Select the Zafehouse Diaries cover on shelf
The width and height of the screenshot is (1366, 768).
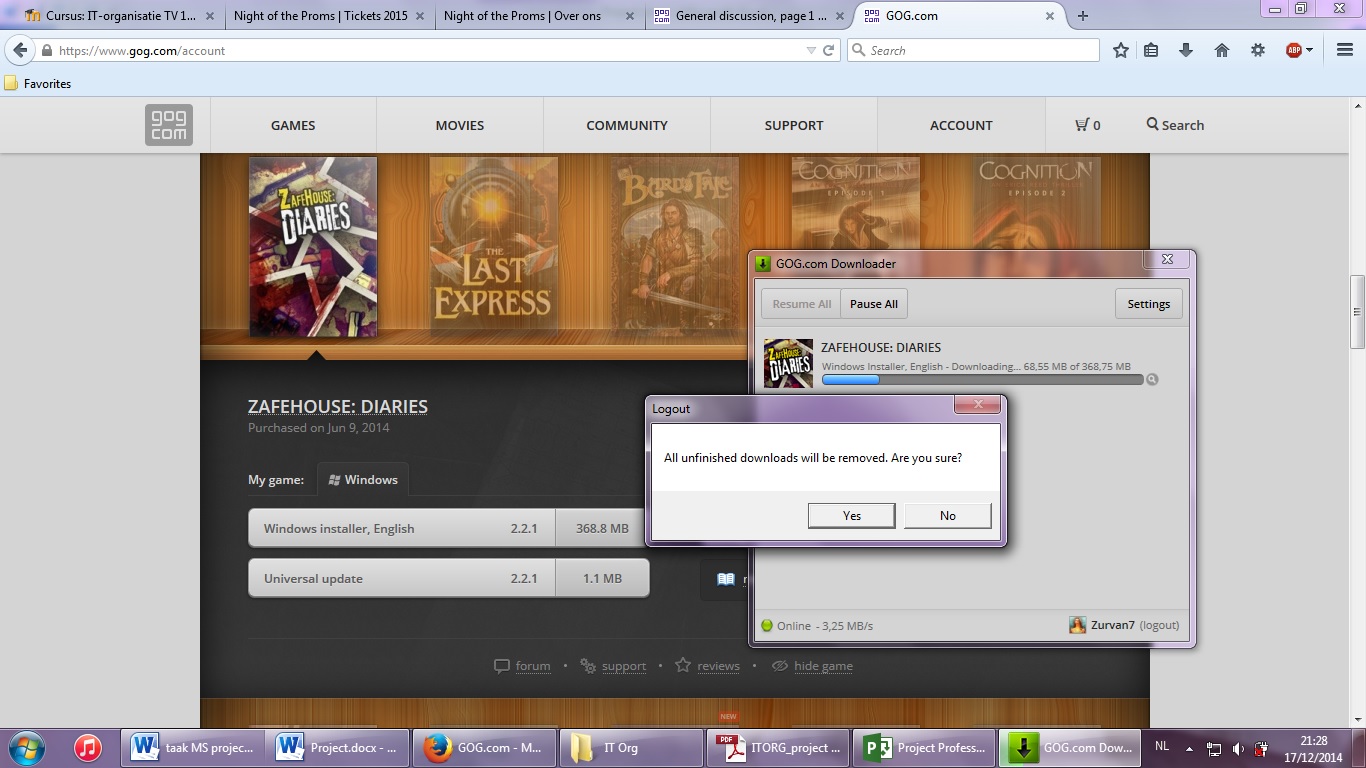coord(313,247)
